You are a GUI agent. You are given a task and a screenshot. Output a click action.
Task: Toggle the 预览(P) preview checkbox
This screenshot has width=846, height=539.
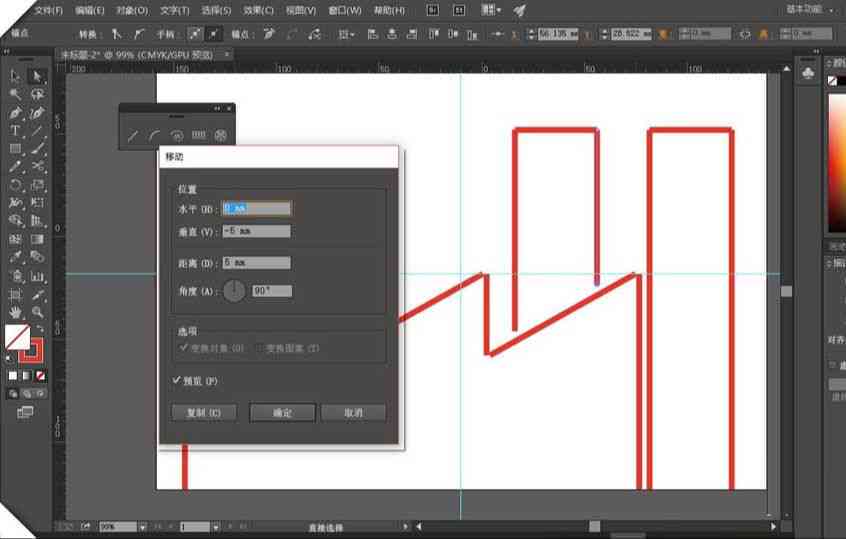pos(176,380)
